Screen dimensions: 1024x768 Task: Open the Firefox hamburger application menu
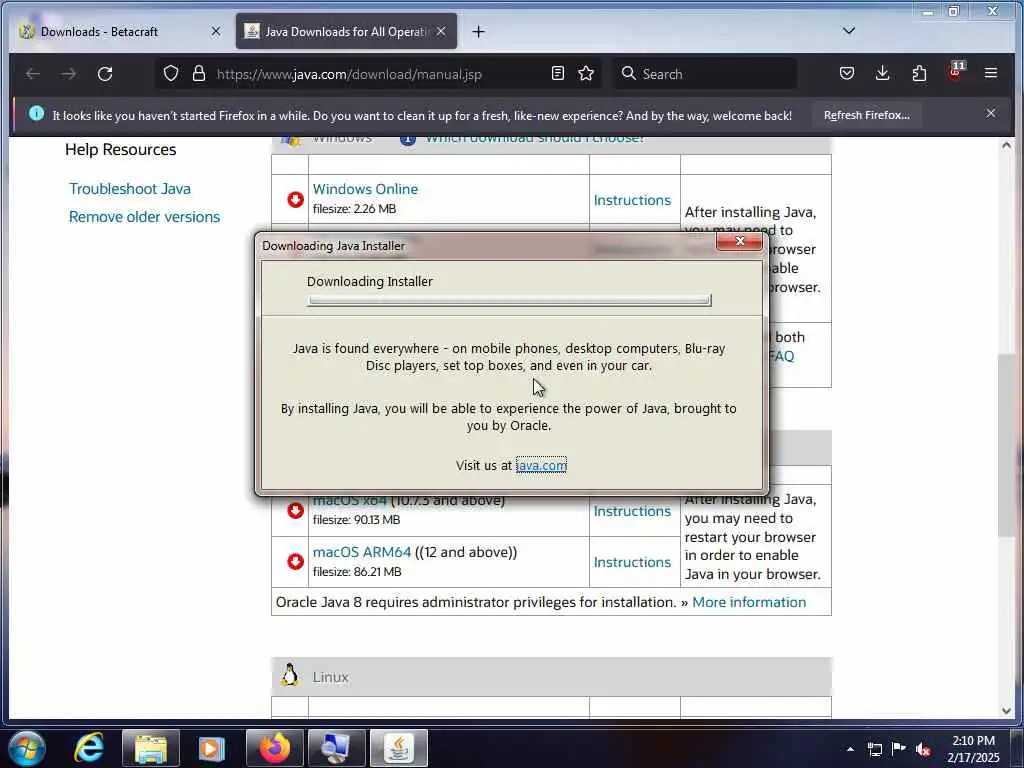point(991,72)
